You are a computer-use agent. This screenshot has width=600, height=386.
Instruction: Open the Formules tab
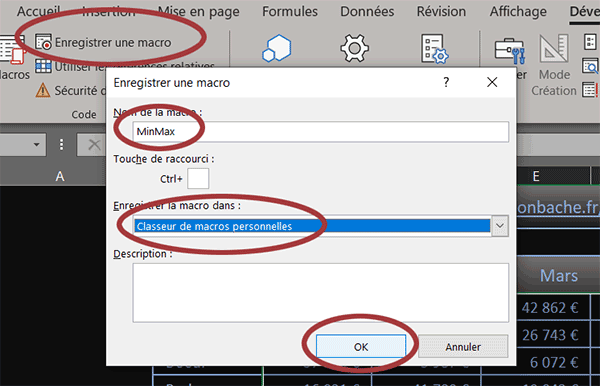(x=290, y=11)
